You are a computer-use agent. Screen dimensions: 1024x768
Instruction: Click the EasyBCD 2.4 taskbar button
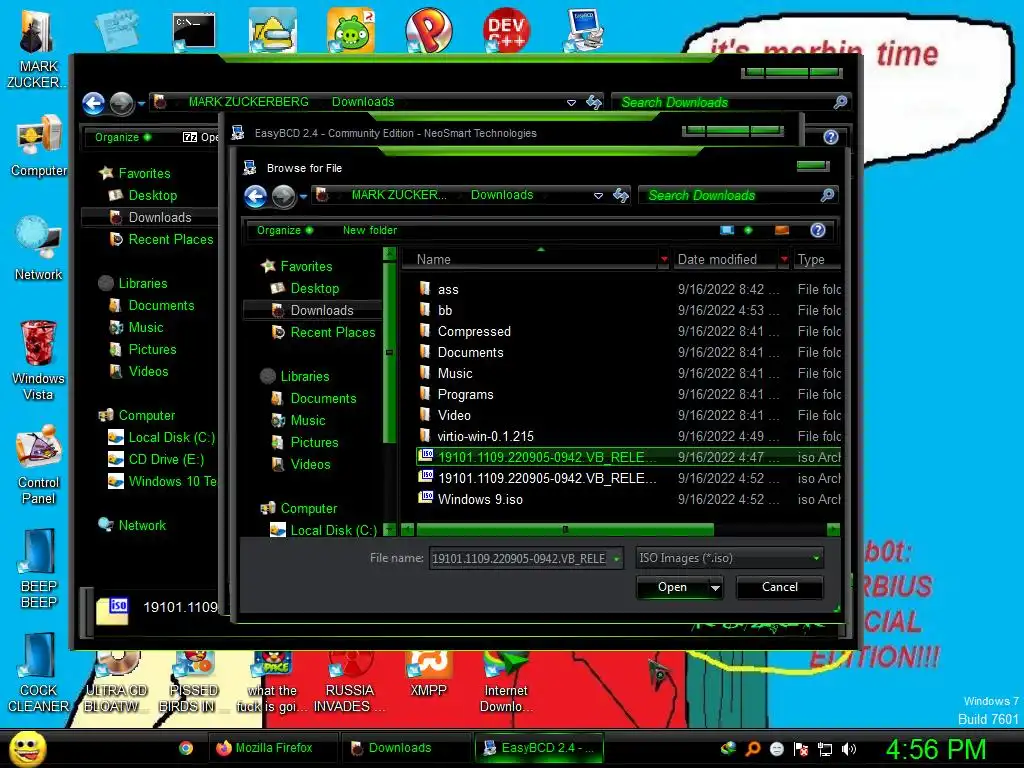tap(539, 748)
